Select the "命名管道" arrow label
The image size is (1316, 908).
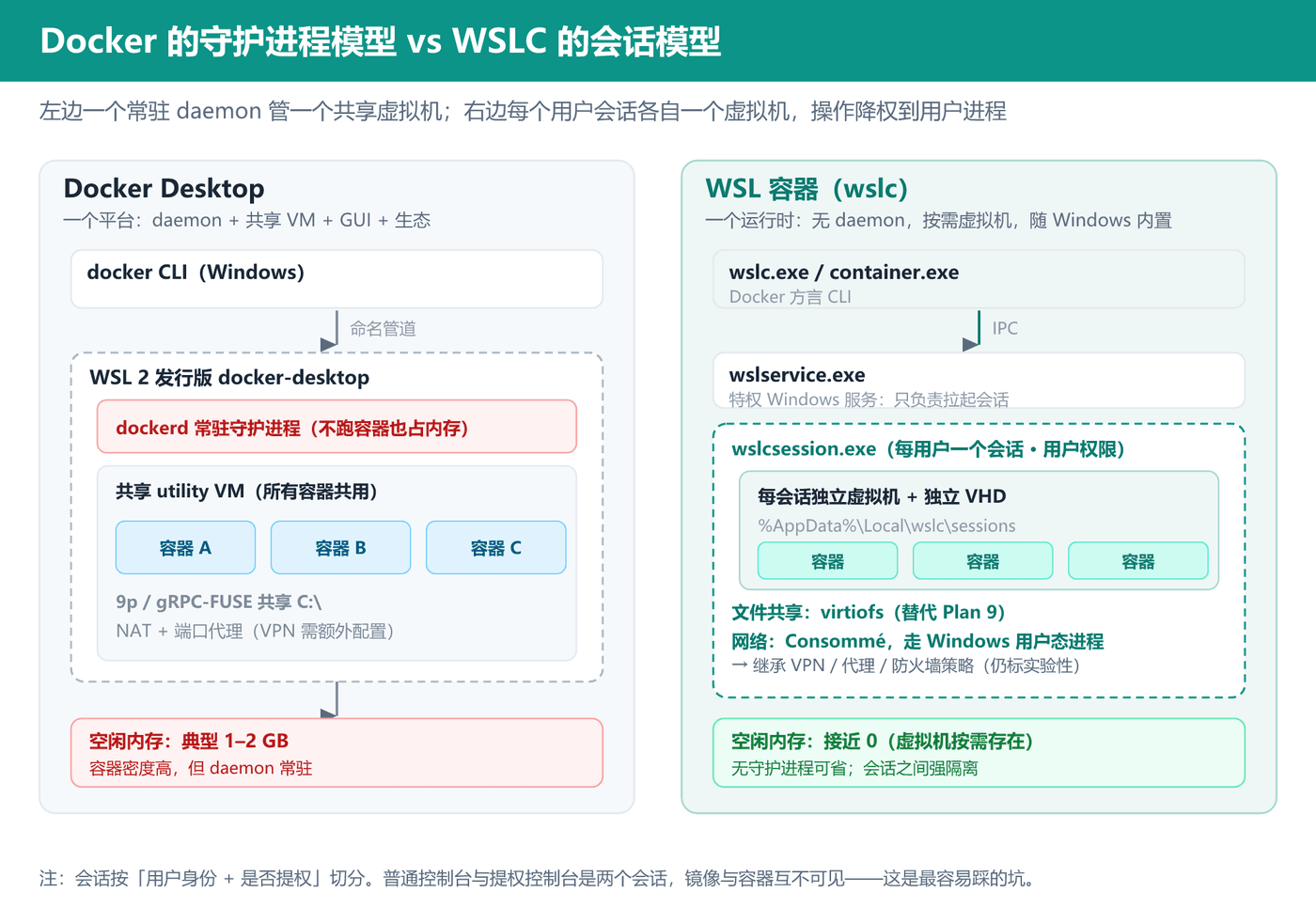(x=383, y=328)
